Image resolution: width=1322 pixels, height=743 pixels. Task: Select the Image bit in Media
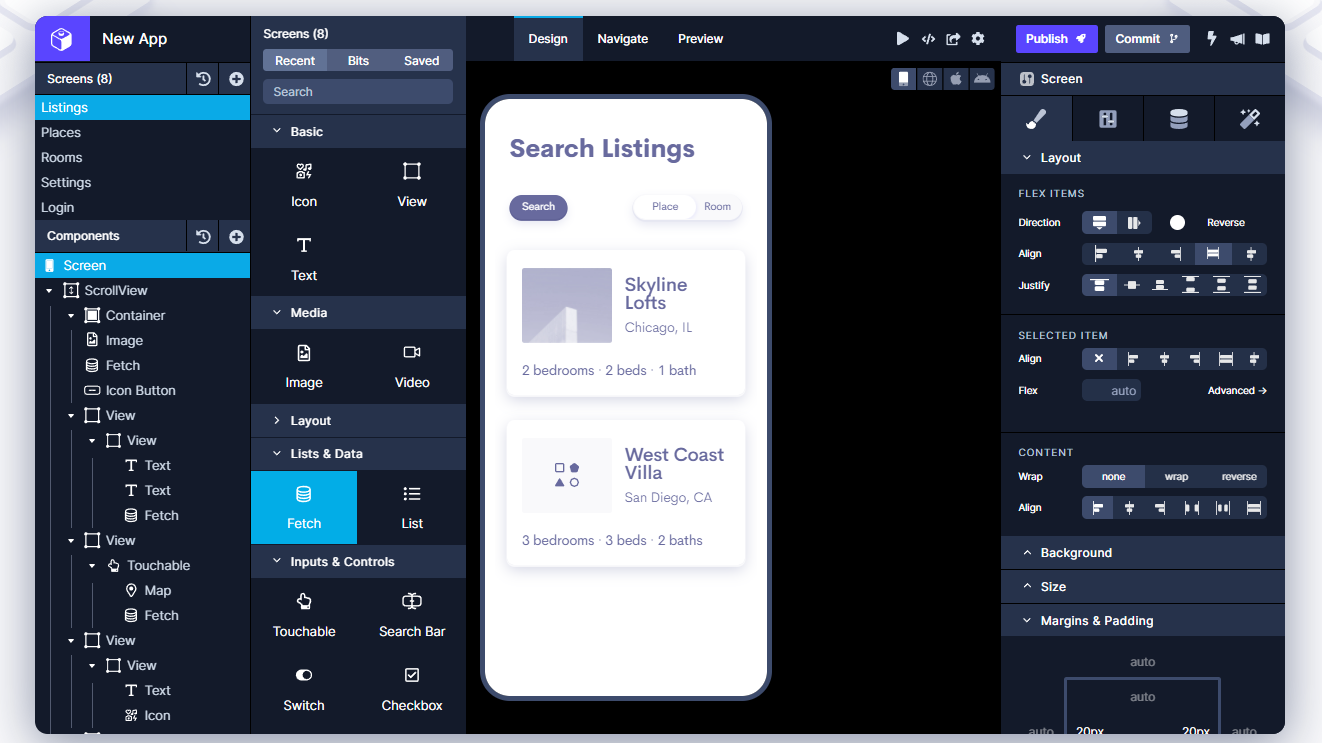point(304,366)
